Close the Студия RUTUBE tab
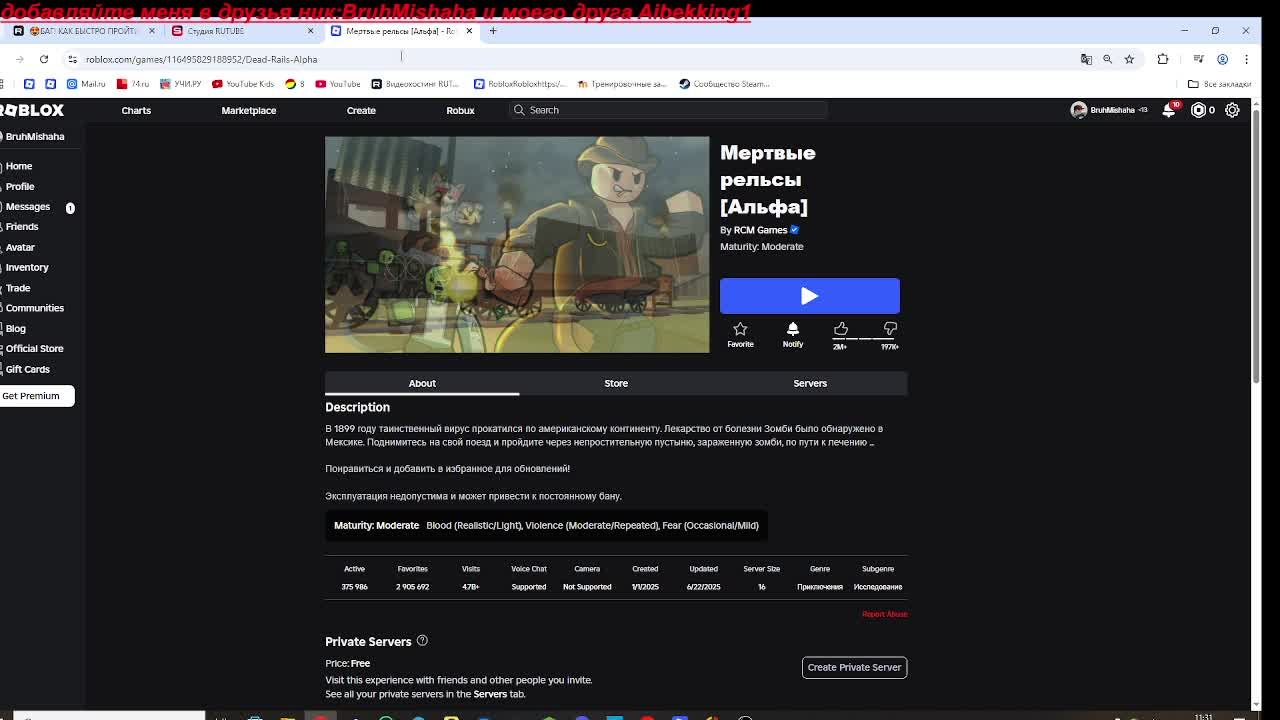This screenshot has height=720, width=1280. click(x=310, y=31)
